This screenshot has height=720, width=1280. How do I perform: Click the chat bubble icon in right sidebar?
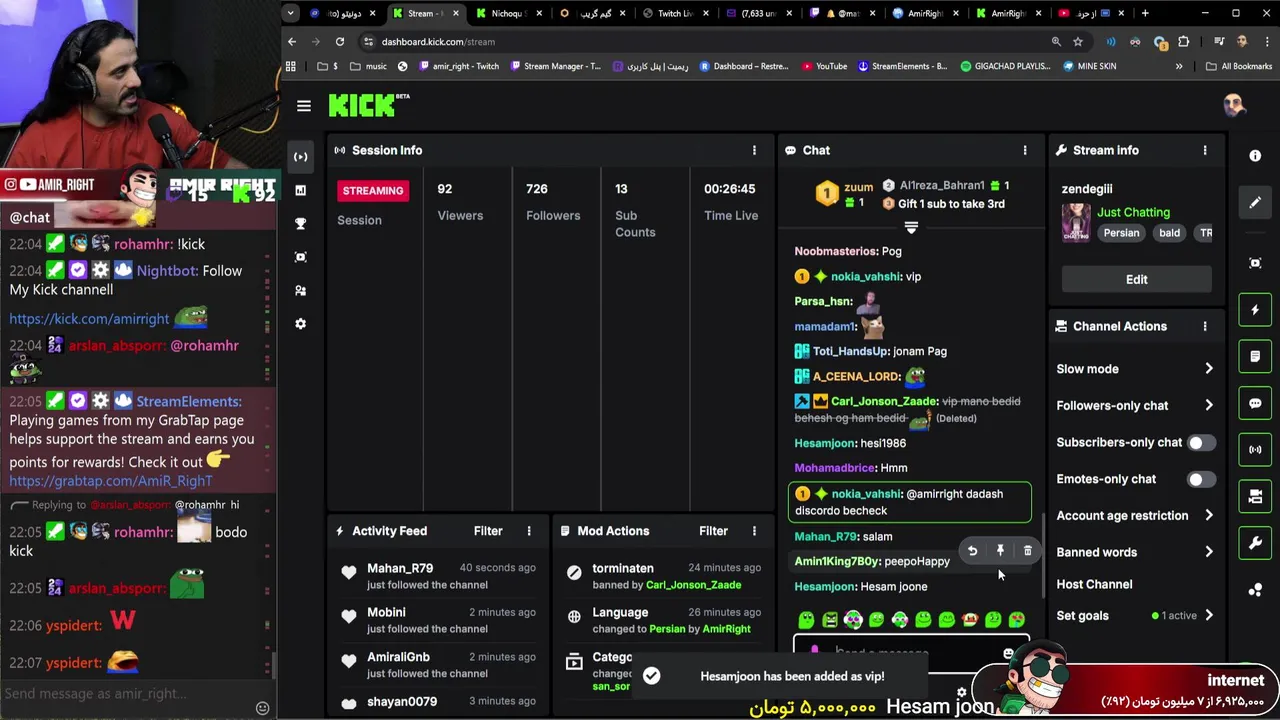click(x=1255, y=403)
